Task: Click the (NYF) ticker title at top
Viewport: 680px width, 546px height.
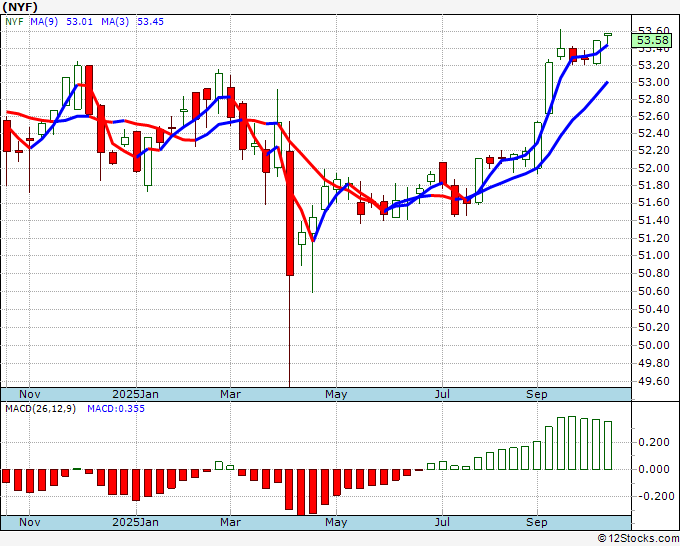Action: pos(20,6)
